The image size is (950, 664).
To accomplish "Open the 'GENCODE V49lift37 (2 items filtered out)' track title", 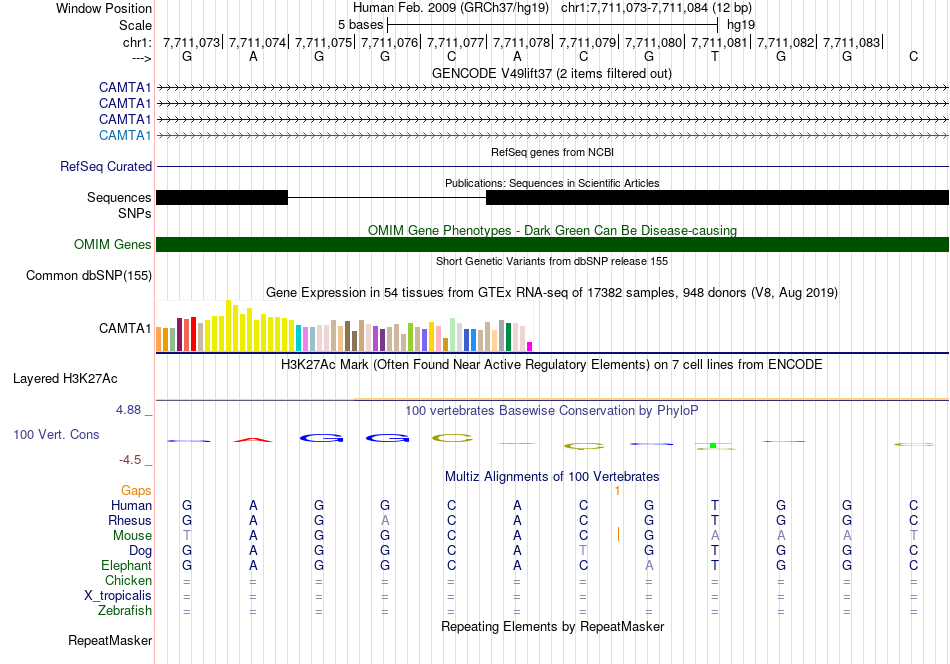I will 552,73.
